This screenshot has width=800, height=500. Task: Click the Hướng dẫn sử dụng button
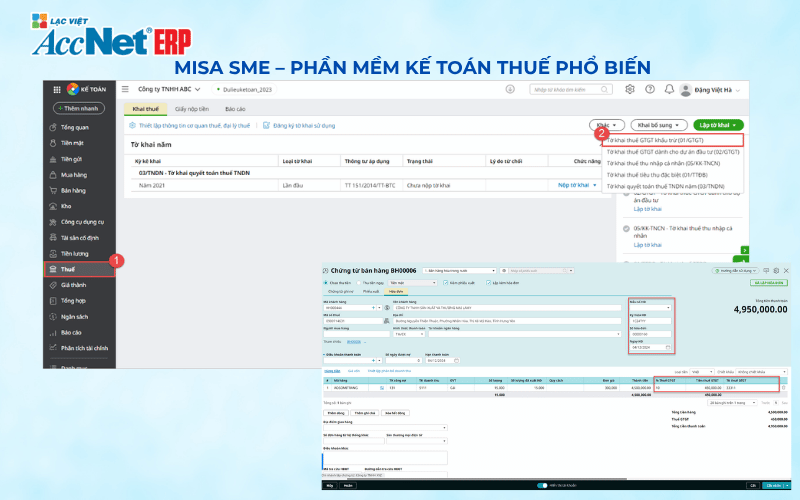[736, 270]
